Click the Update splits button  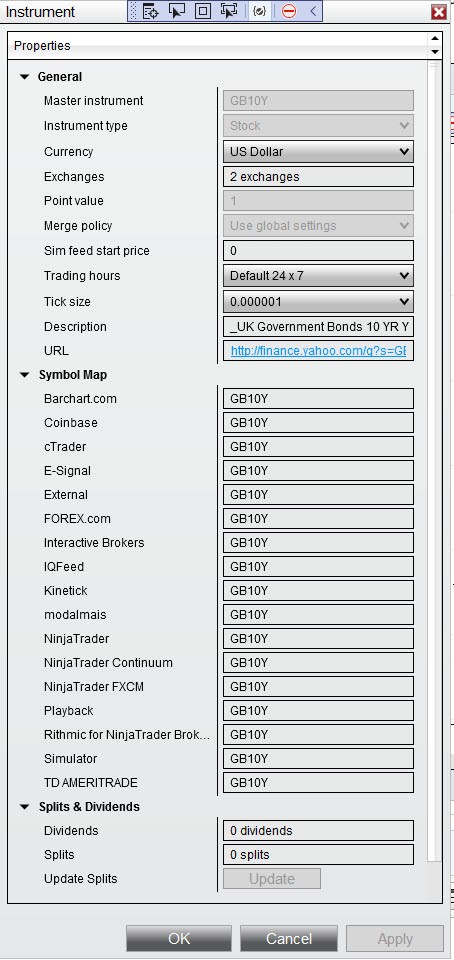coord(272,879)
